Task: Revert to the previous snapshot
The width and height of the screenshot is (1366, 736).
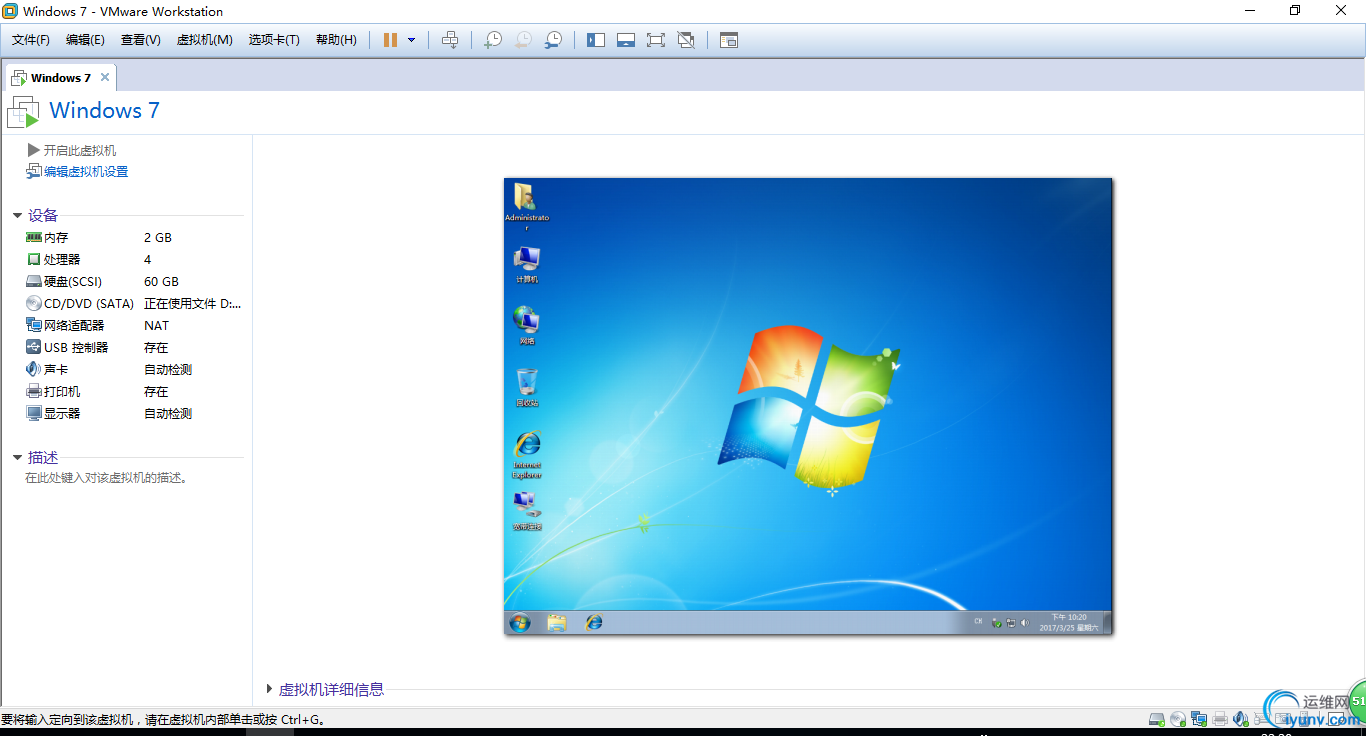Action: click(522, 40)
